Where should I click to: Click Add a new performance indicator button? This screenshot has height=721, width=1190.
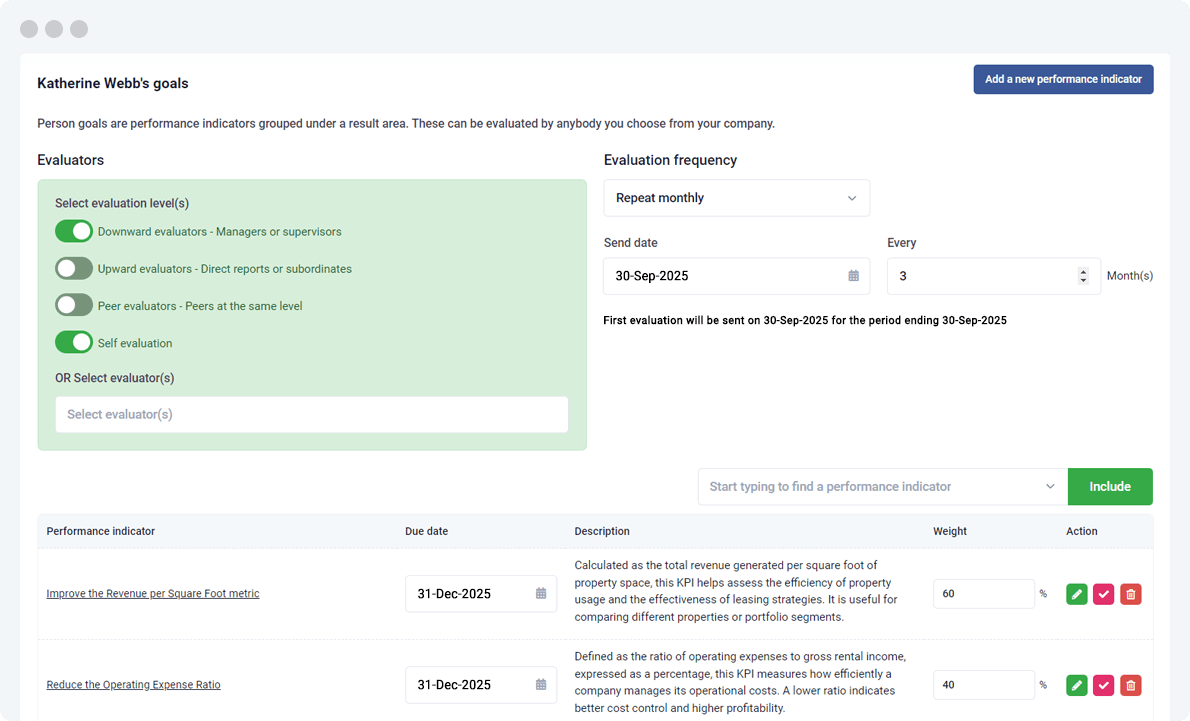tap(1063, 80)
